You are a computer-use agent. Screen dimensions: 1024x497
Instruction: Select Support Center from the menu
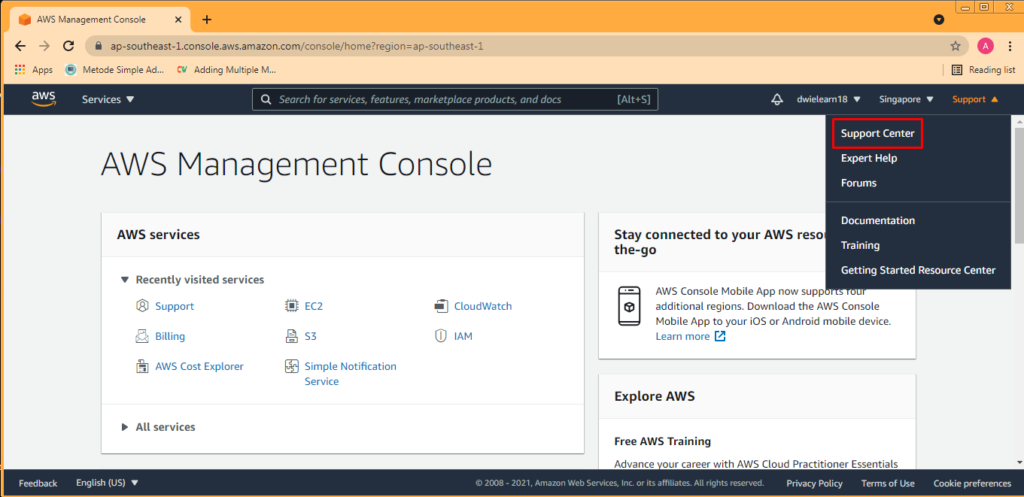click(x=878, y=133)
